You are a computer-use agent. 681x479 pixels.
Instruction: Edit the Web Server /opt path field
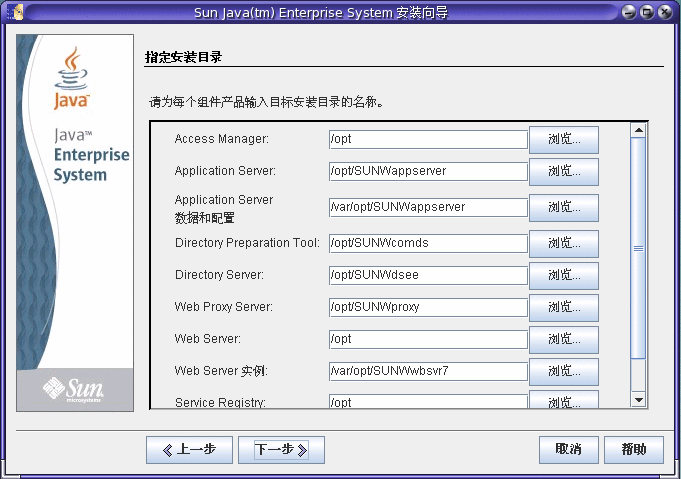428,340
